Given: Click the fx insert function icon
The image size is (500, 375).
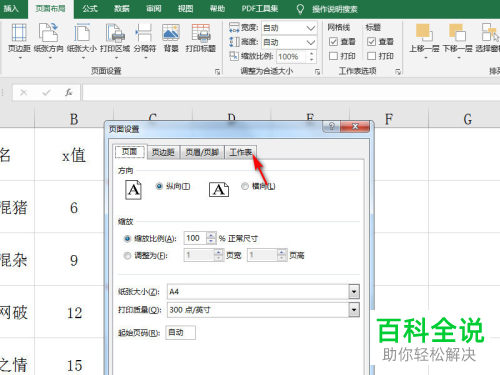Looking at the screenshot, I should click(69, 92).
